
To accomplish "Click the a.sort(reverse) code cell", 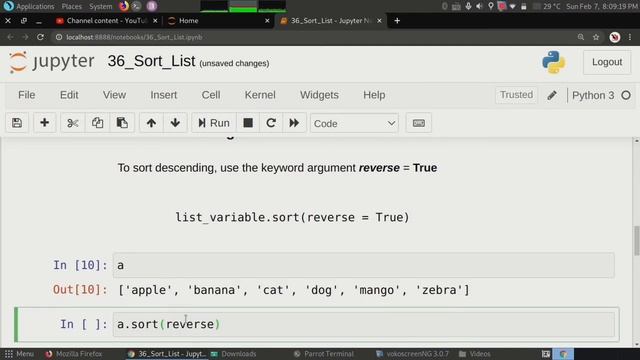I will coord(363,324).
